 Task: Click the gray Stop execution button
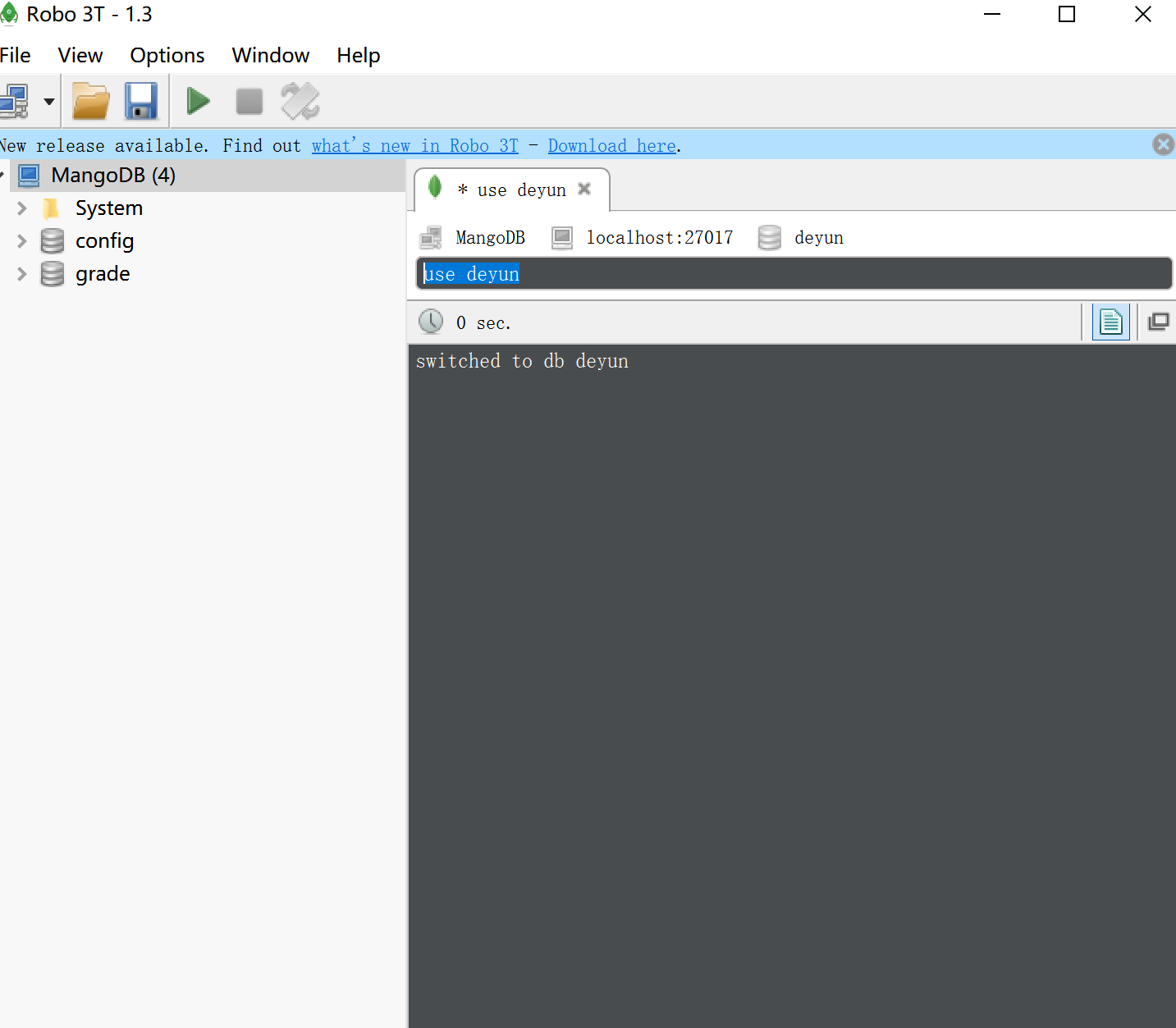(x=249, y=102)
